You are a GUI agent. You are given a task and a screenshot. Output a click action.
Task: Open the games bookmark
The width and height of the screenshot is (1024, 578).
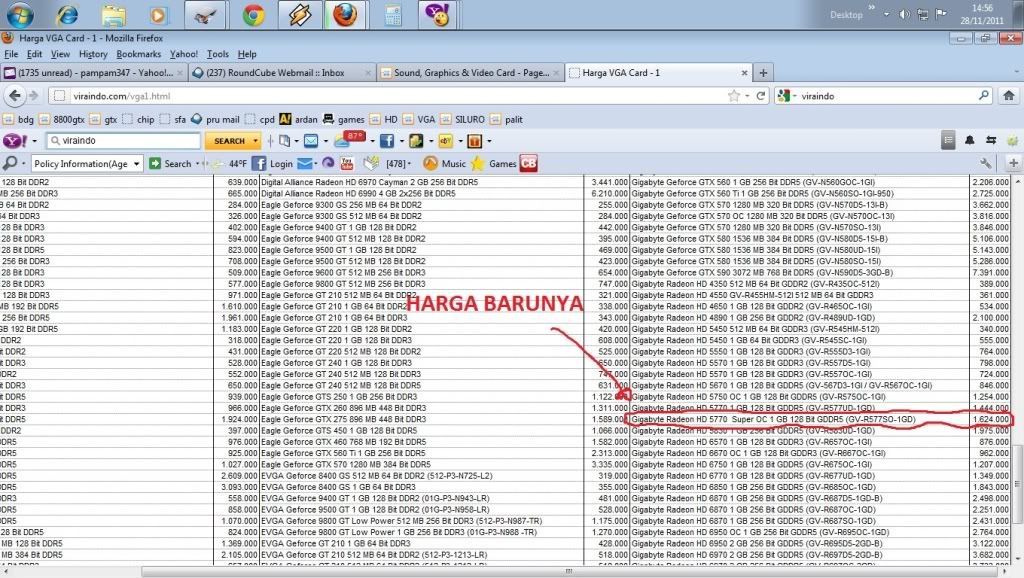coord(344,120)
